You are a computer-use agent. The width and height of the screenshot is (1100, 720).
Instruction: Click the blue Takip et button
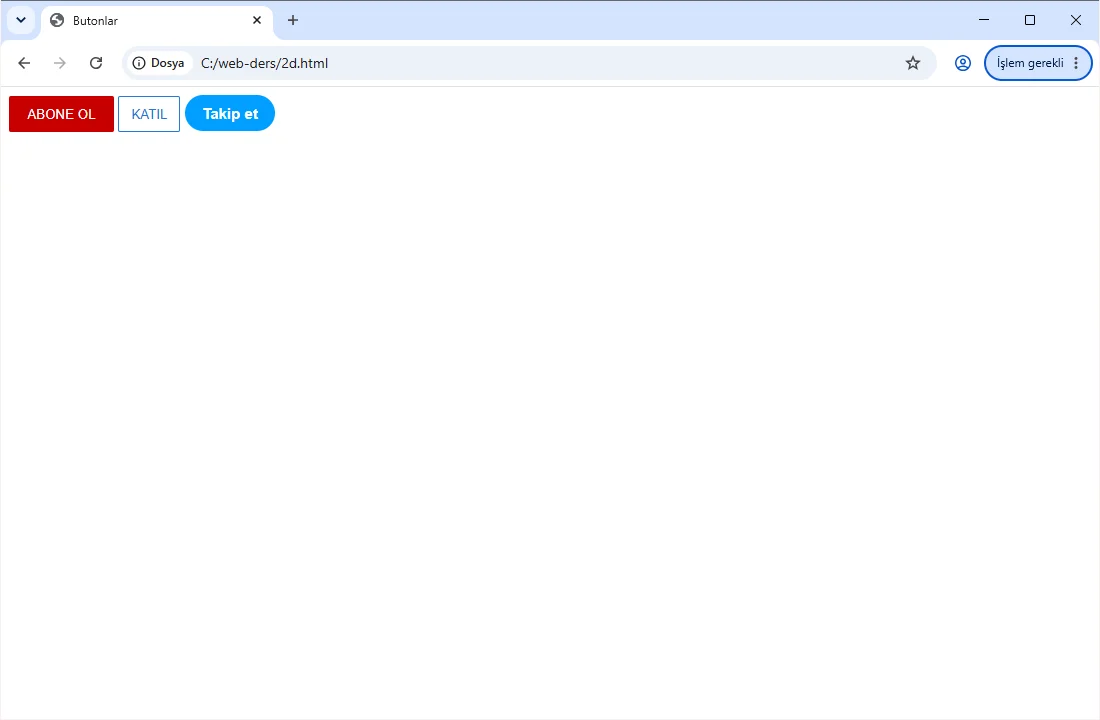pyautogui.click(x=230, y=113)
